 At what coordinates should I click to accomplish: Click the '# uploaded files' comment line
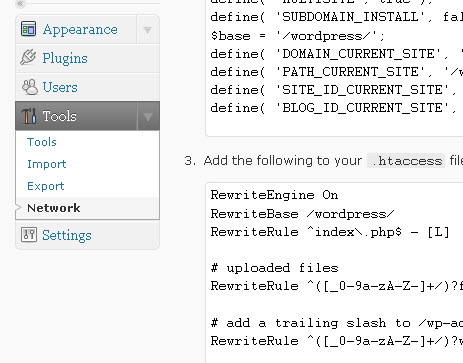pyautogui.click(x=274, y=268)
